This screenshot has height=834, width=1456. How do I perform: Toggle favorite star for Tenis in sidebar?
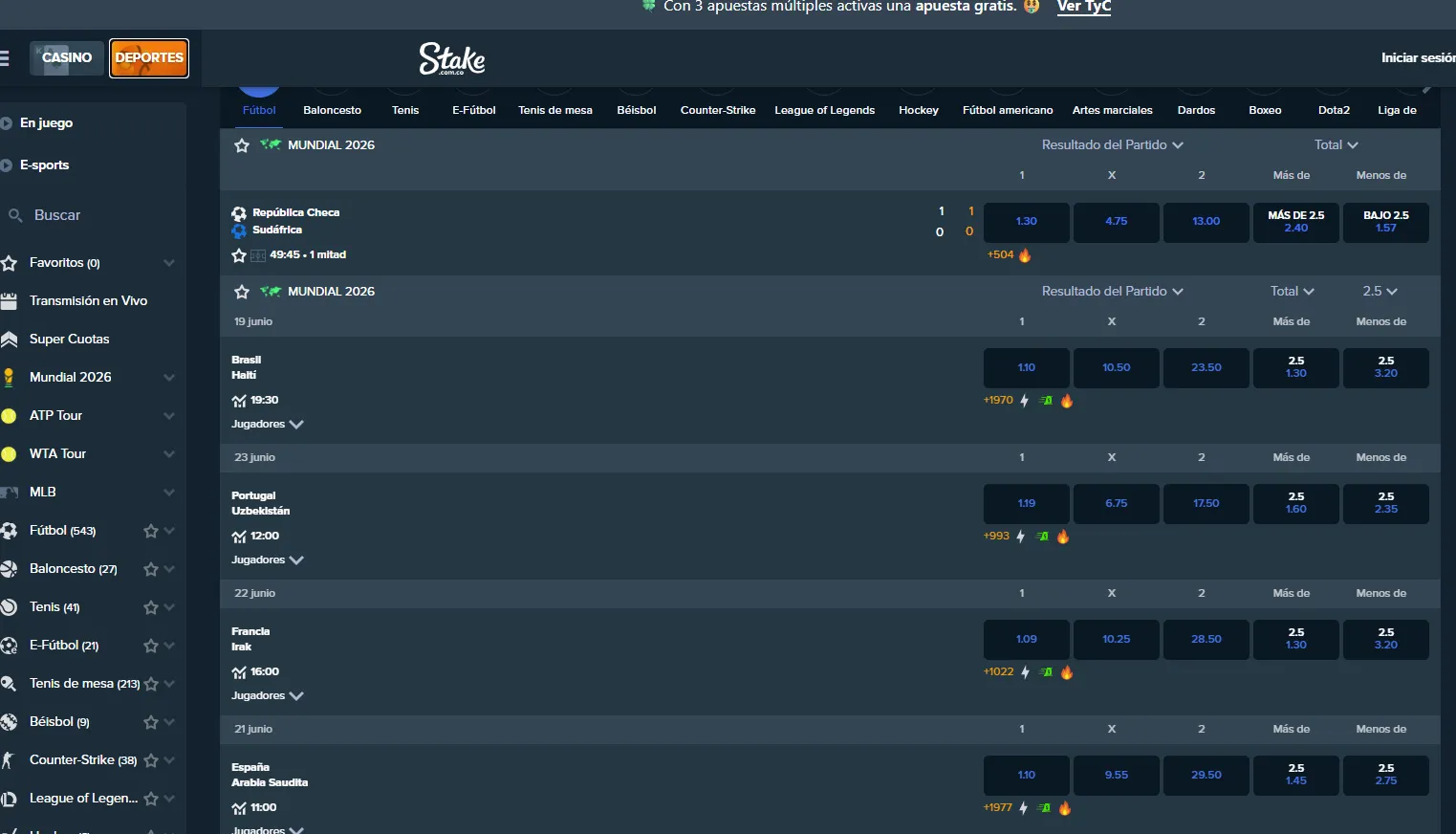[x=150, y=607]
